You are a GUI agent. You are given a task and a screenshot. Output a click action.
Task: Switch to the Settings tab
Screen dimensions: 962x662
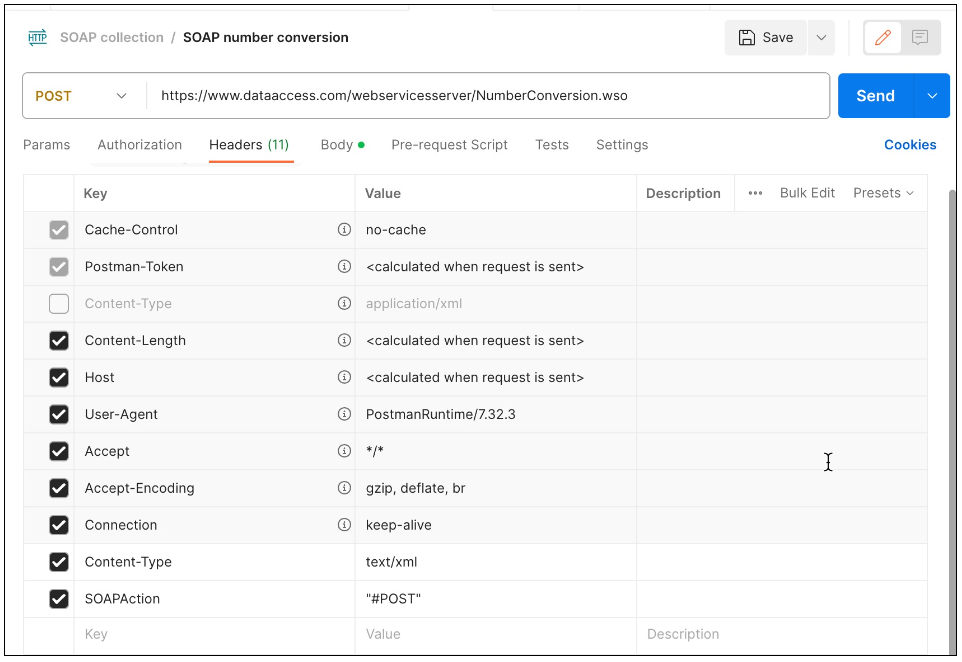[622, 145]
